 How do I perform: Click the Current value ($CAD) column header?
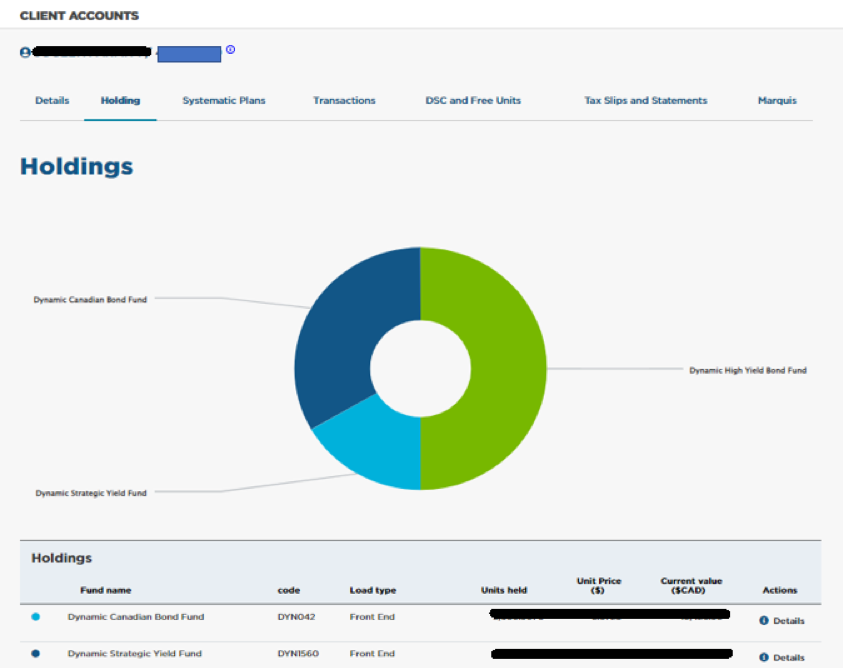(x=691, y=585)
